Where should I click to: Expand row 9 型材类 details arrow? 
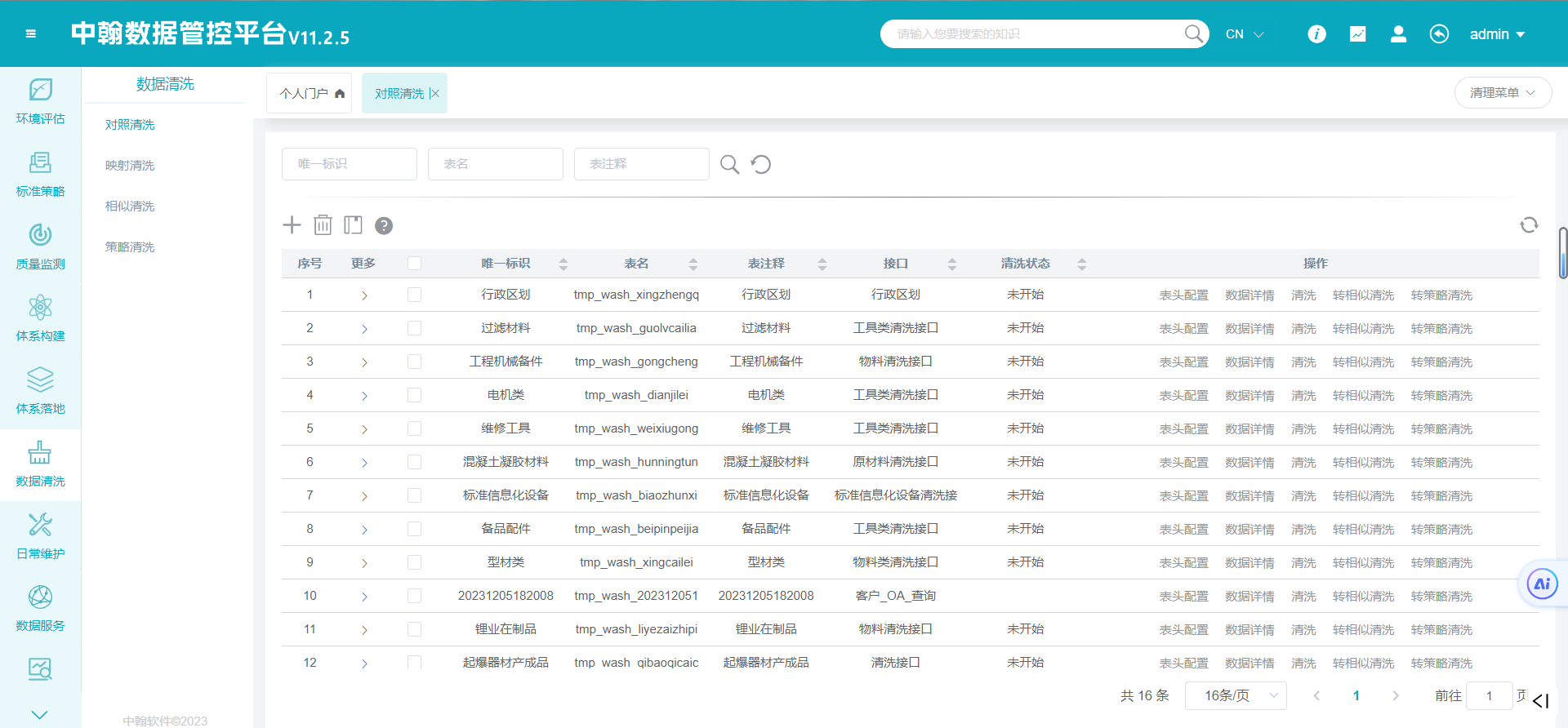pos(364,563)
